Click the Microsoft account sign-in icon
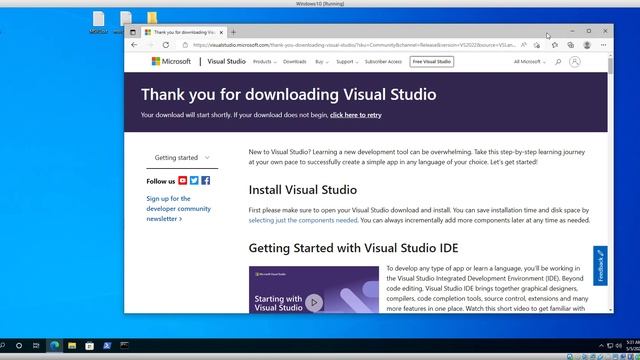Screen dimensions: 640x360 point(575,62)
